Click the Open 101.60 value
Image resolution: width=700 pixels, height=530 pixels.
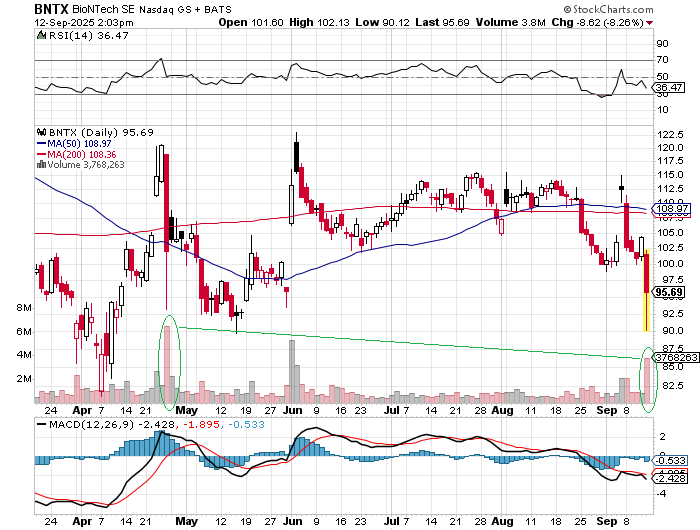pos(251,22)
